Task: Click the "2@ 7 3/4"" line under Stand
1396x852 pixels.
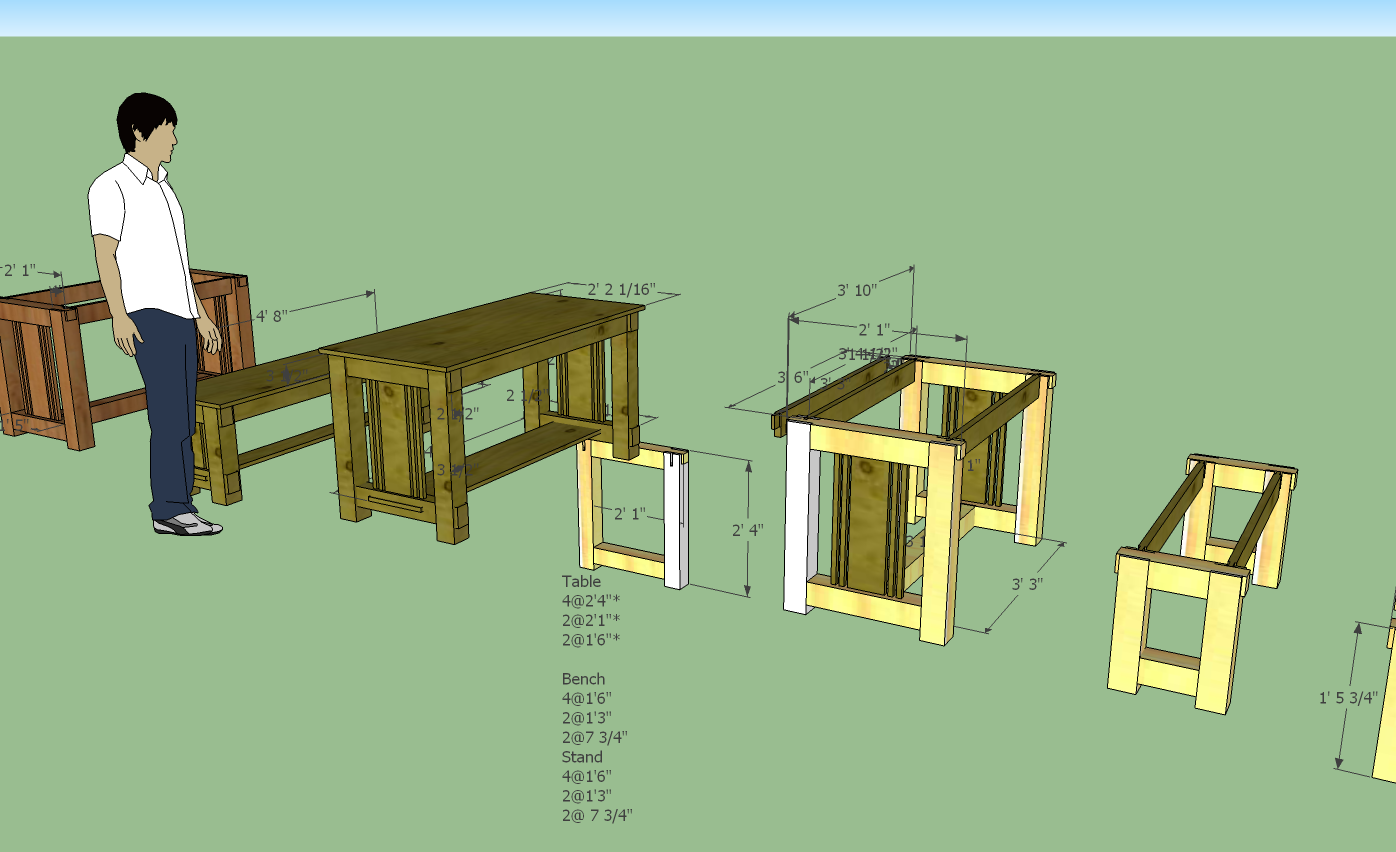Action: [x=597, y=815]
